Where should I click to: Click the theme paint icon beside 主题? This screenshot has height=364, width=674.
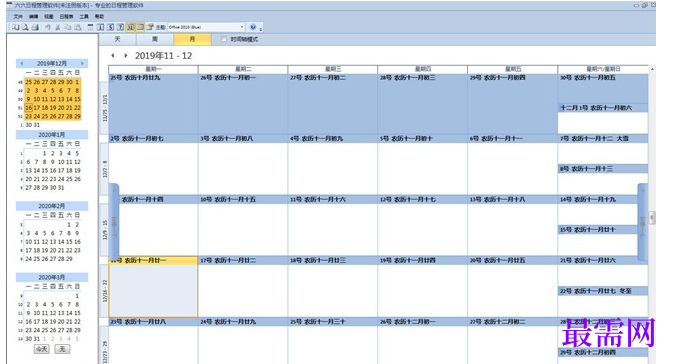[150, 27]
